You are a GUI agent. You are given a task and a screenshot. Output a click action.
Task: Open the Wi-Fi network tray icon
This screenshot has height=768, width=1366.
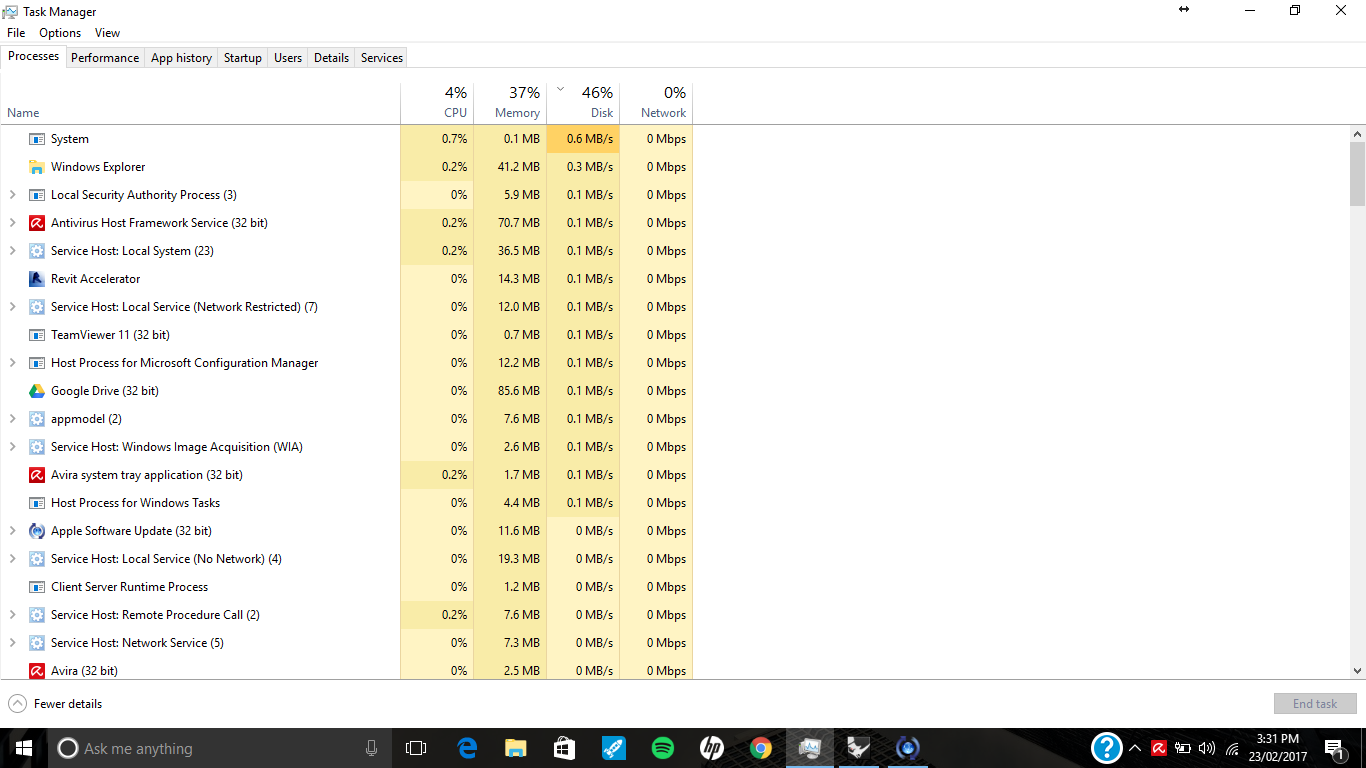1232,748
